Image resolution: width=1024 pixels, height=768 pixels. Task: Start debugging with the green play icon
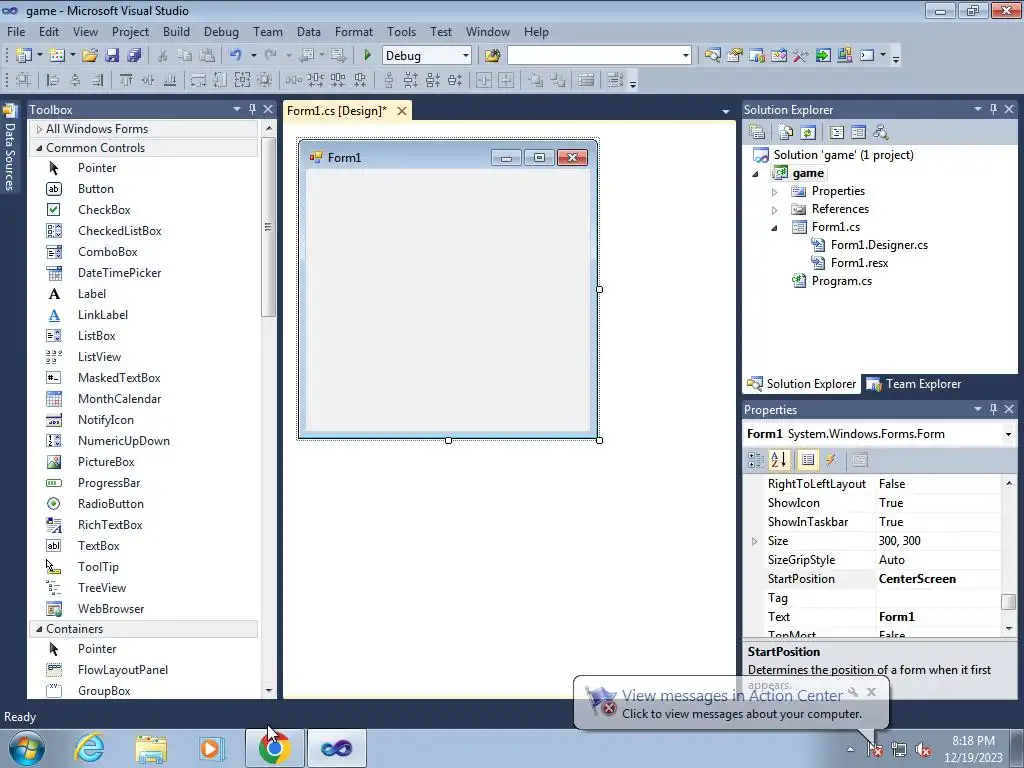tap(367, 56)
